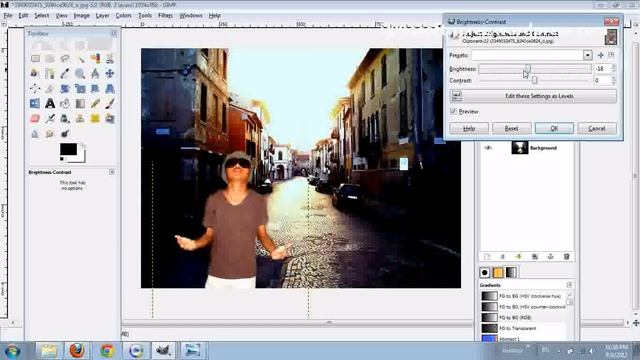Screen dimensions: 640x360
Task: Select the Pencil tool
Action: [95, 104]
